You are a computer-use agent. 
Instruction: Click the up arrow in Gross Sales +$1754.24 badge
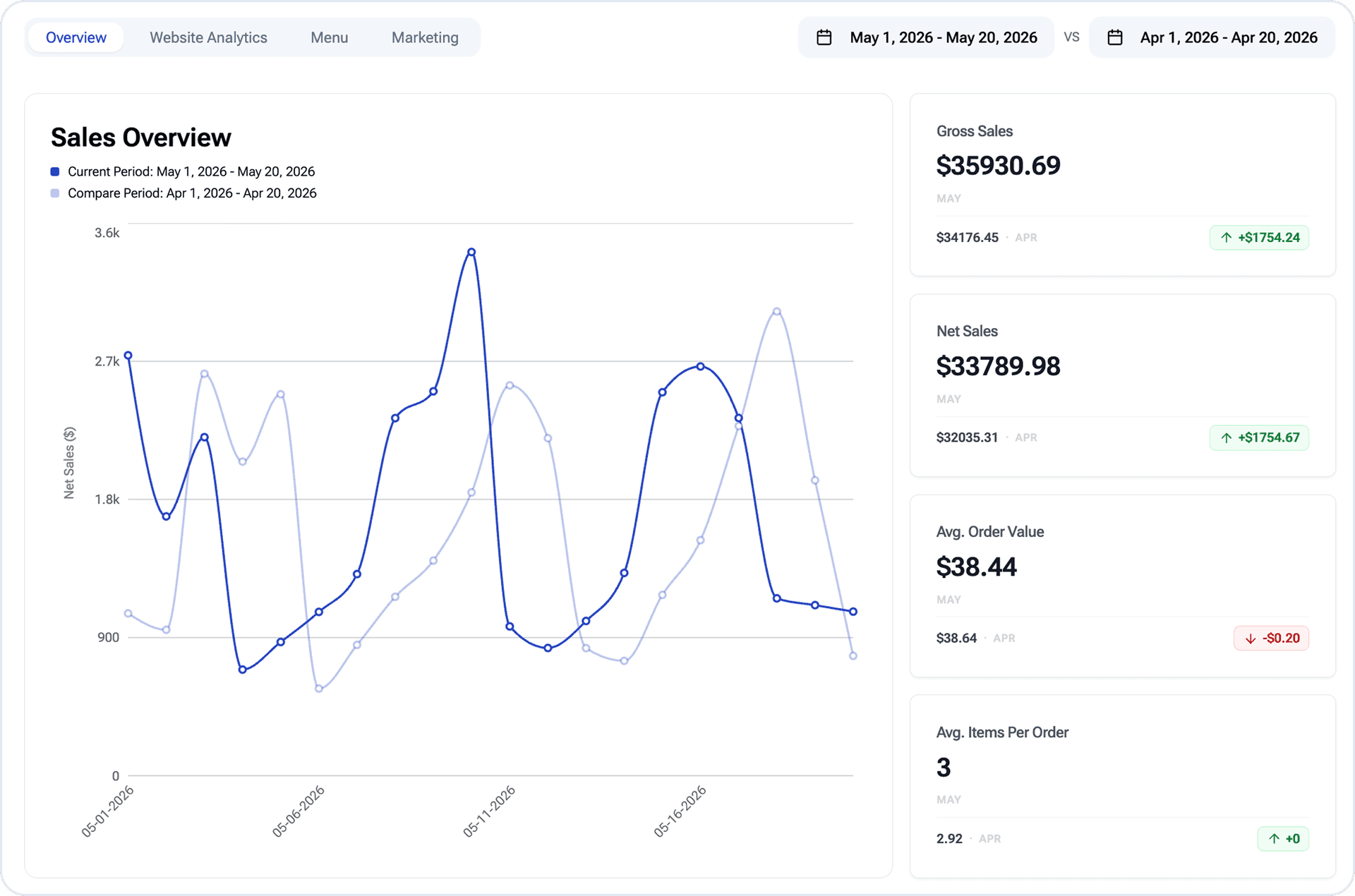(1227, 238)
